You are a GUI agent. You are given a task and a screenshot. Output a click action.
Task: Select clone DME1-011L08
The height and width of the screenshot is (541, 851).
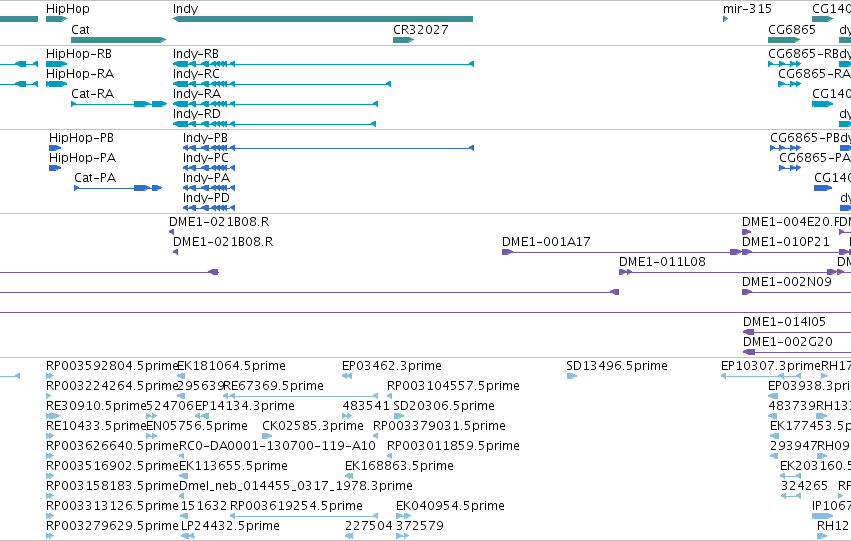(x=662, y=262)
